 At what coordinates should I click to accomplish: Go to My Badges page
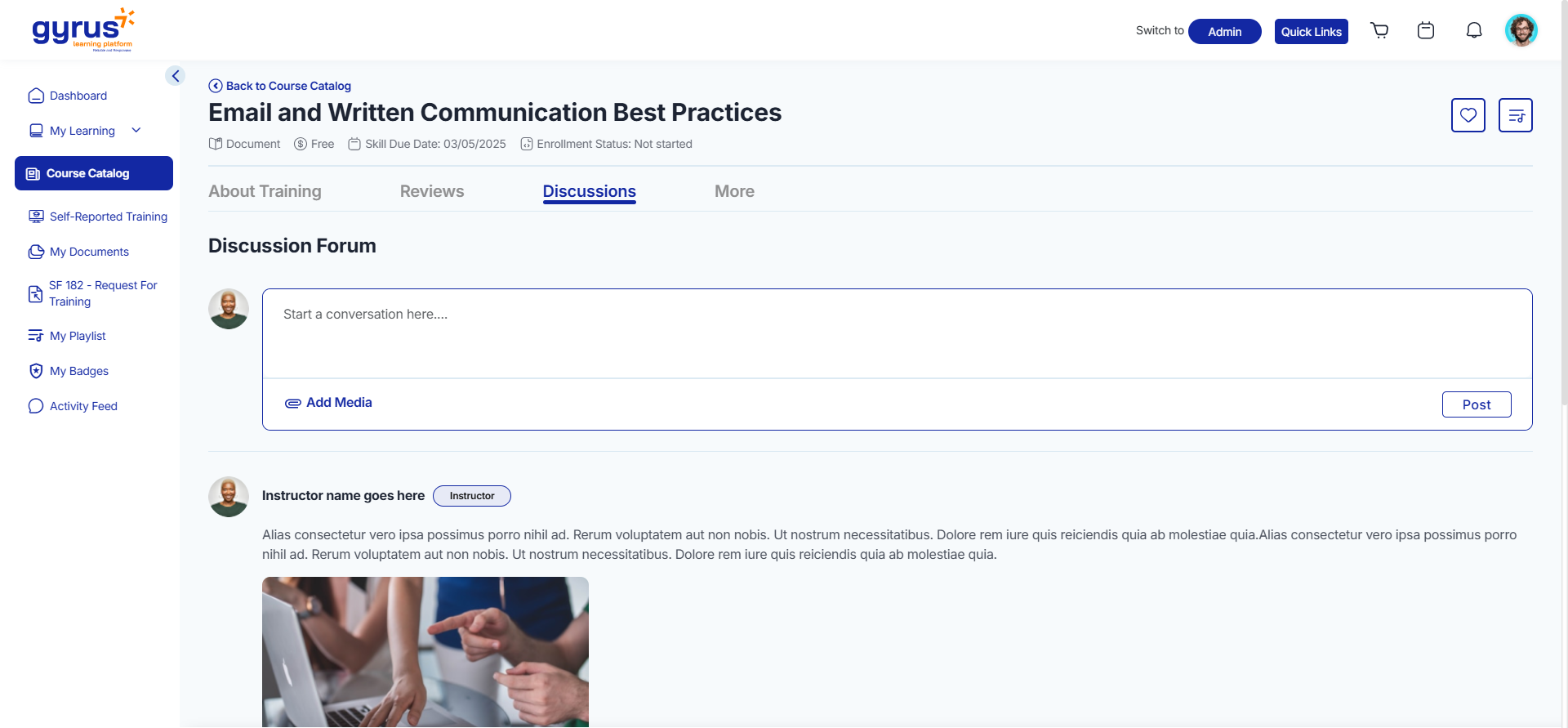click(78, 371)
